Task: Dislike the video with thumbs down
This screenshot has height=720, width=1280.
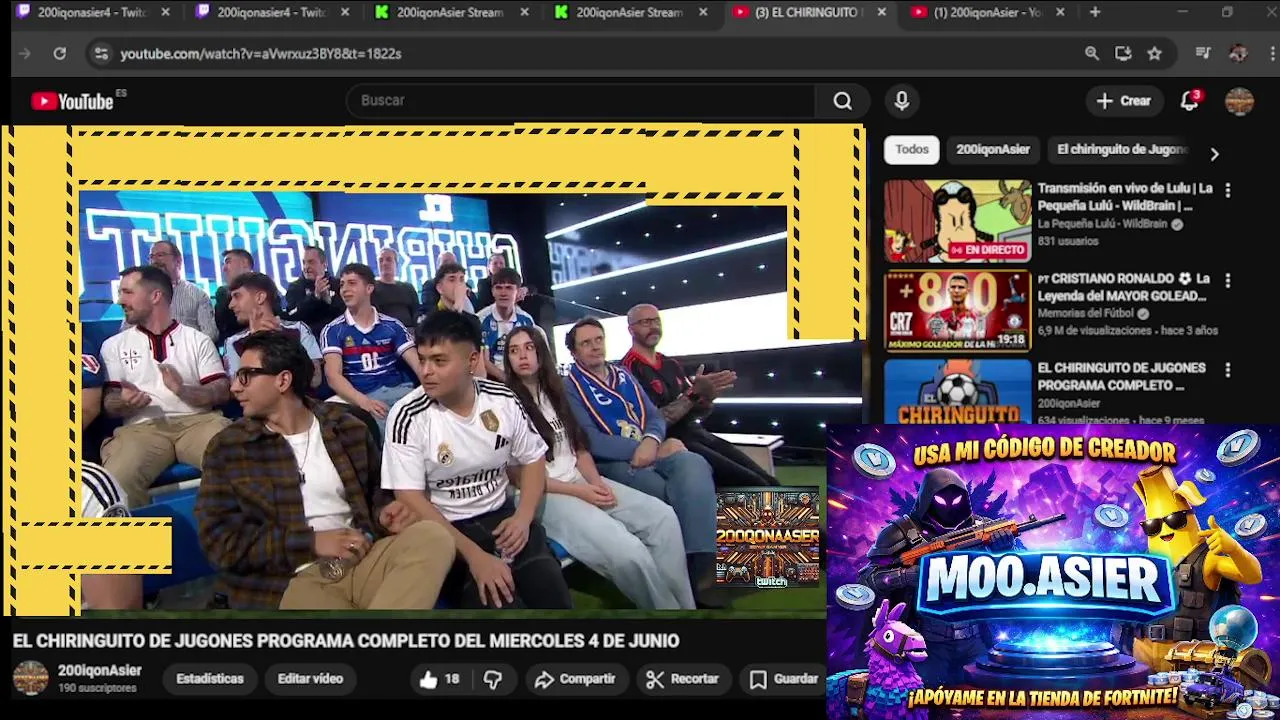Action: 493,679
